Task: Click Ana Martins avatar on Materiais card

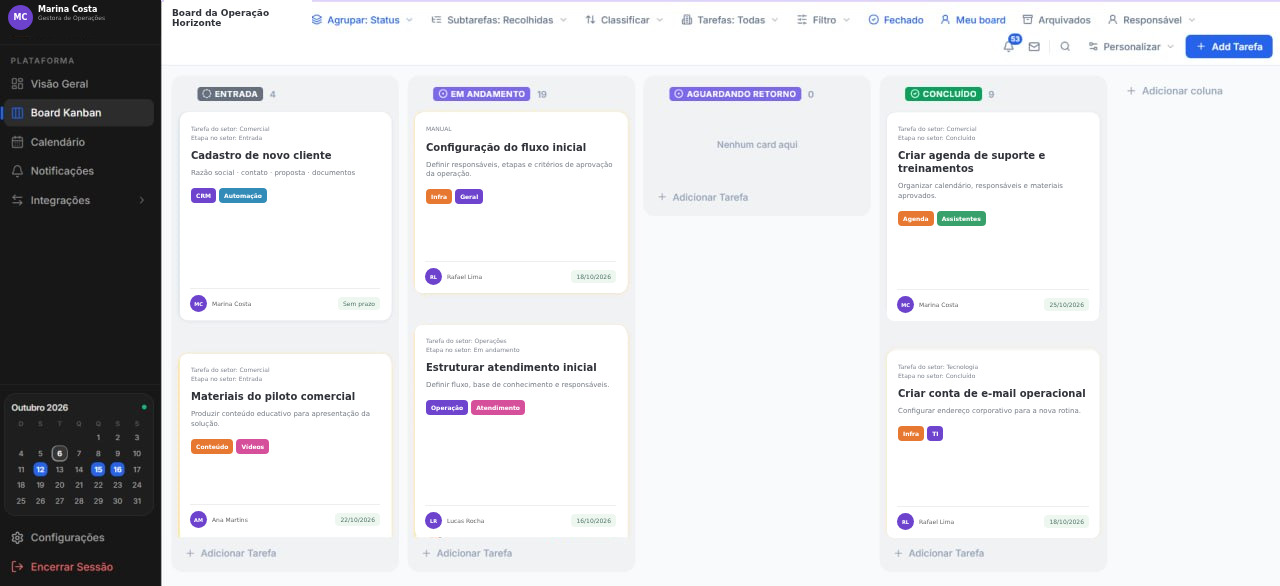Action: pos(198,520)
